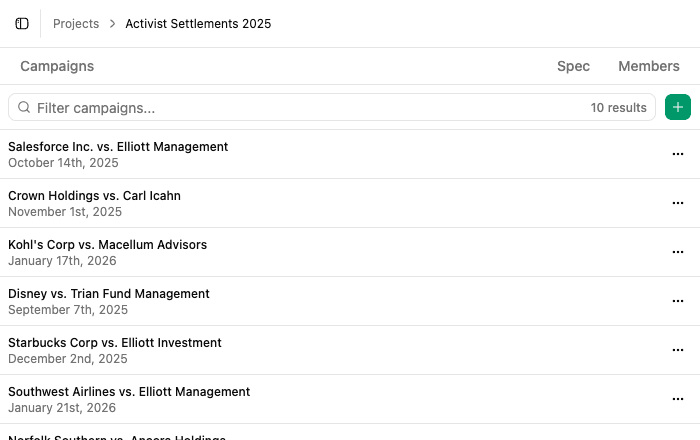The height and width of the screenshot is (440, 700).
Task: Go to the Members tab
Action: coord(648,66)
